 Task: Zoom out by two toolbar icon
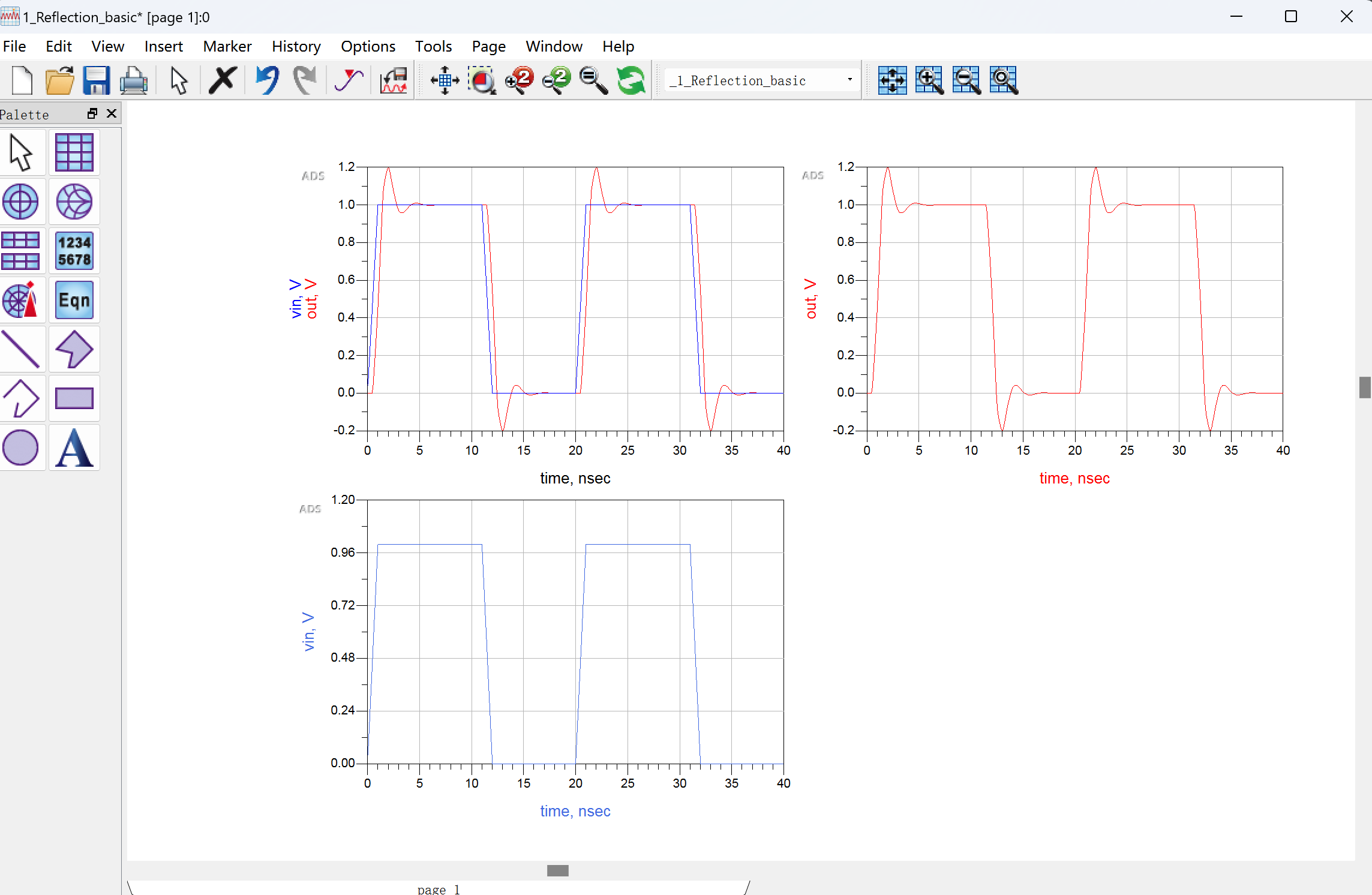click(556, 80)
